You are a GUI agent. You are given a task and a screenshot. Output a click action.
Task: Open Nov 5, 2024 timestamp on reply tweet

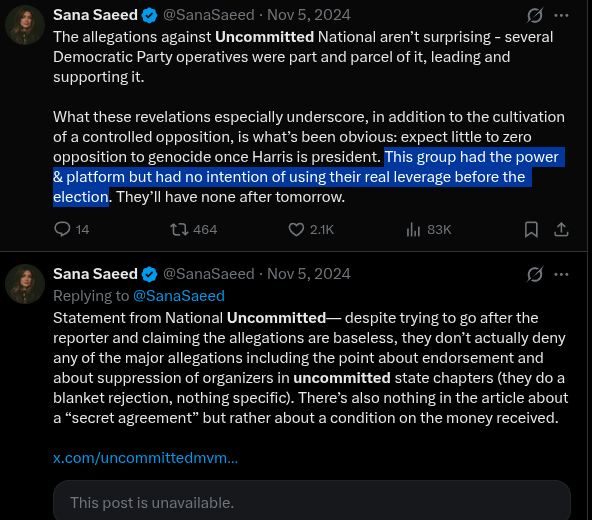pos(309,274)
